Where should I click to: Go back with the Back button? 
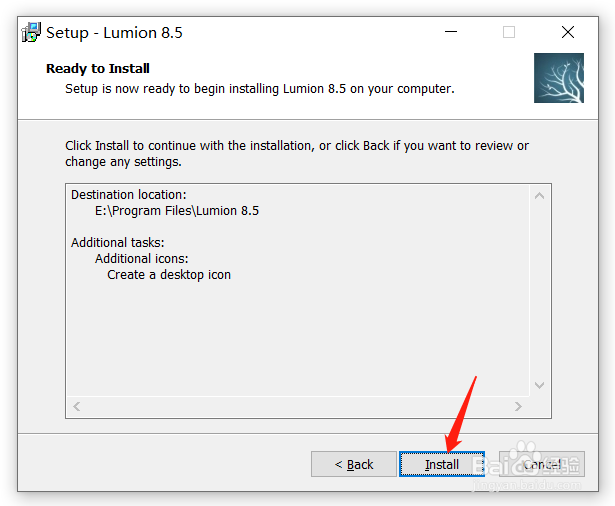[x=354, y=464]
